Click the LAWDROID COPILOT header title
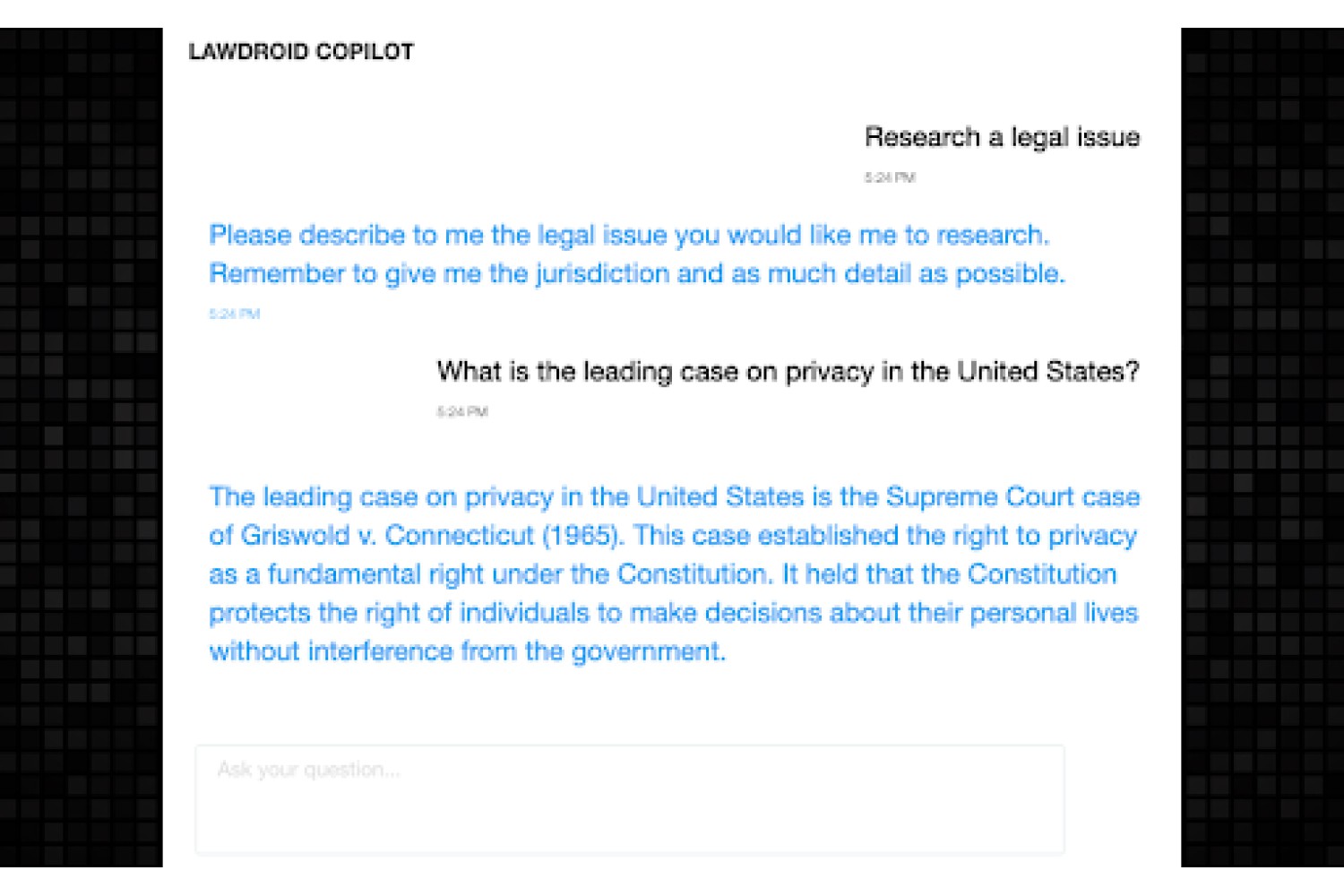 click(x=301, y=52)
